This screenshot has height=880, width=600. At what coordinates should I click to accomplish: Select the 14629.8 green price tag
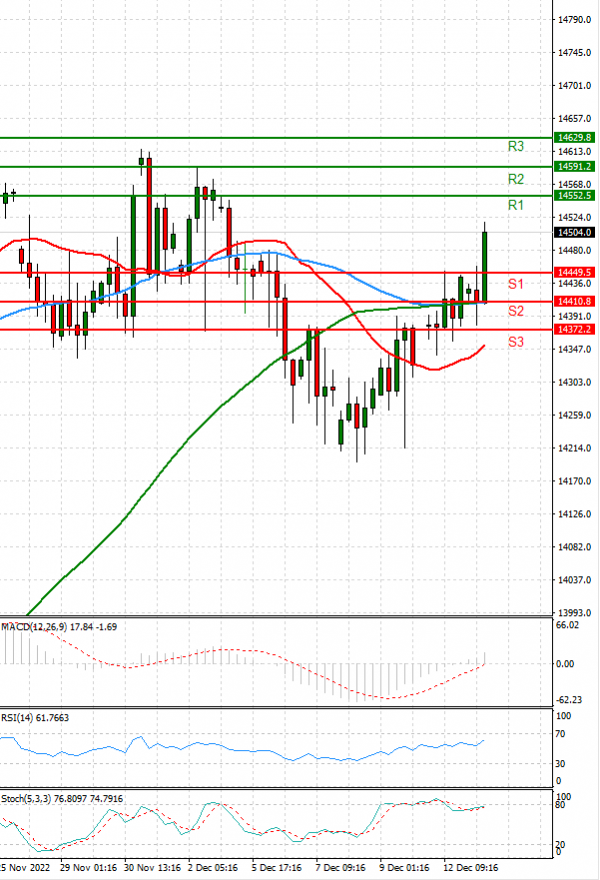coord(574,138)
